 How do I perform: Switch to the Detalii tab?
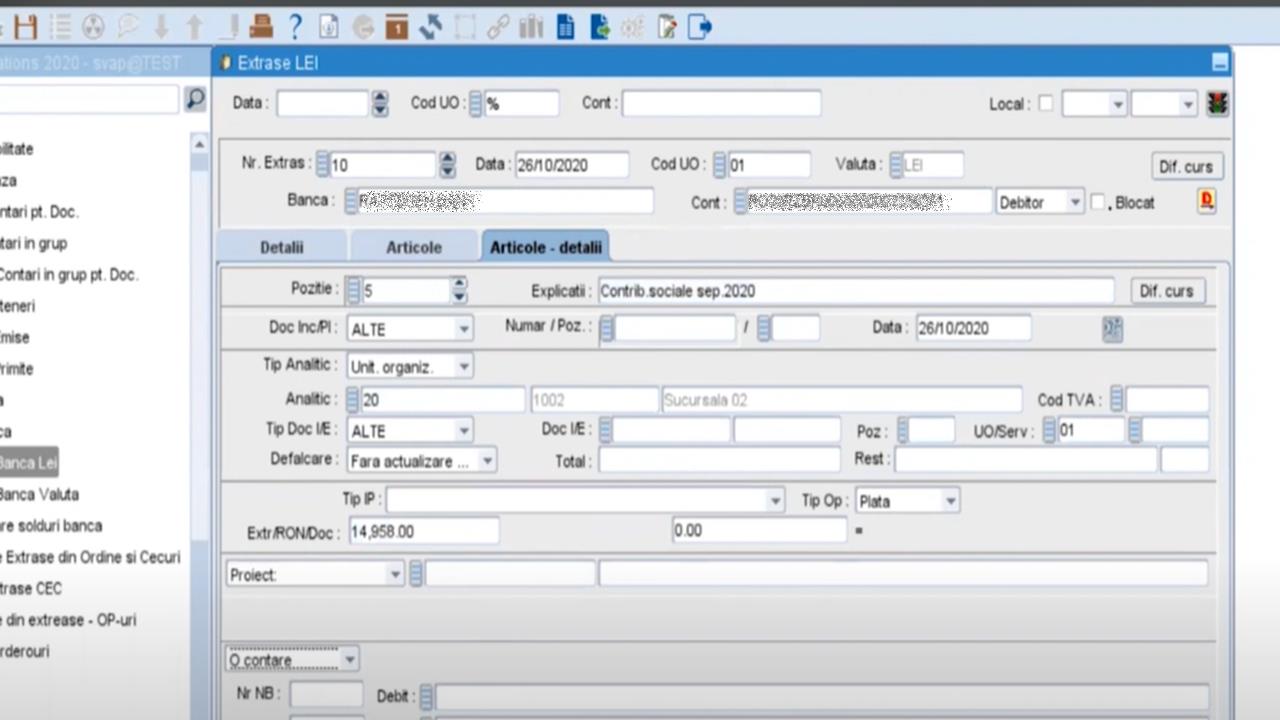(282, 247)
